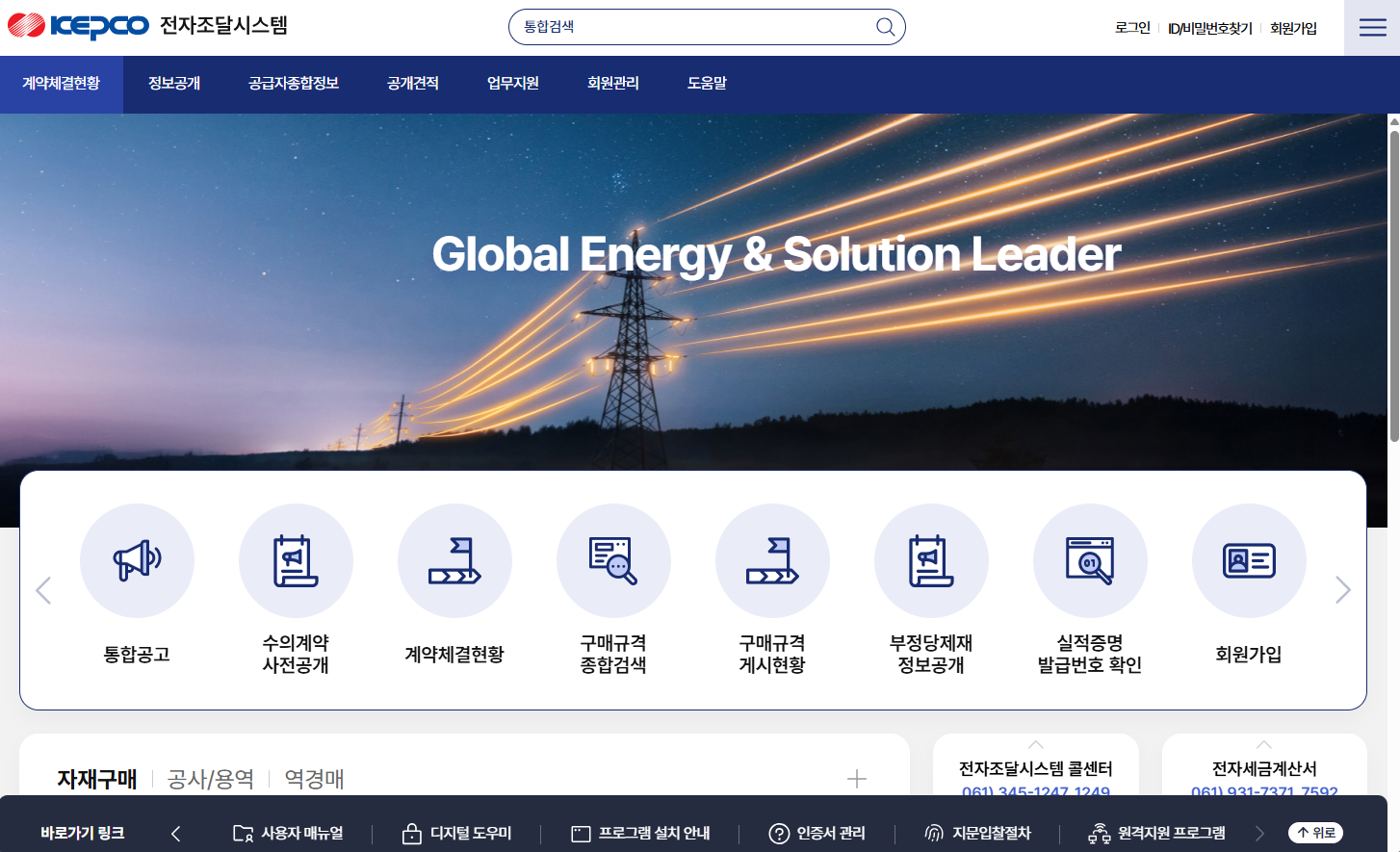The height and width of the screenshot is (852, 1400).
Task: Open the 실적증명 발급번호 확인 icon
Action: (x=1090, y=560)
